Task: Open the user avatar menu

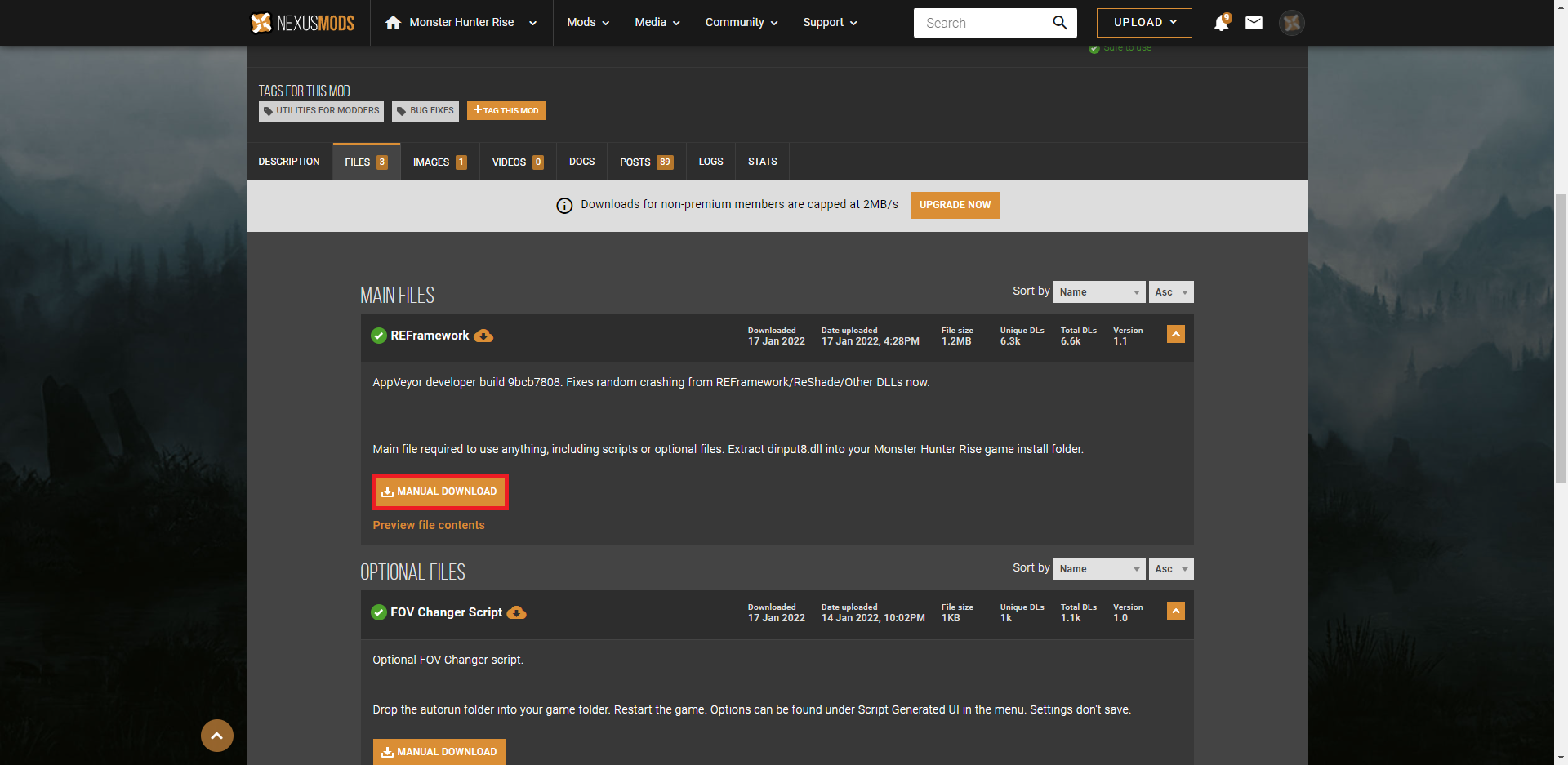Action: tap(1292, 23)
